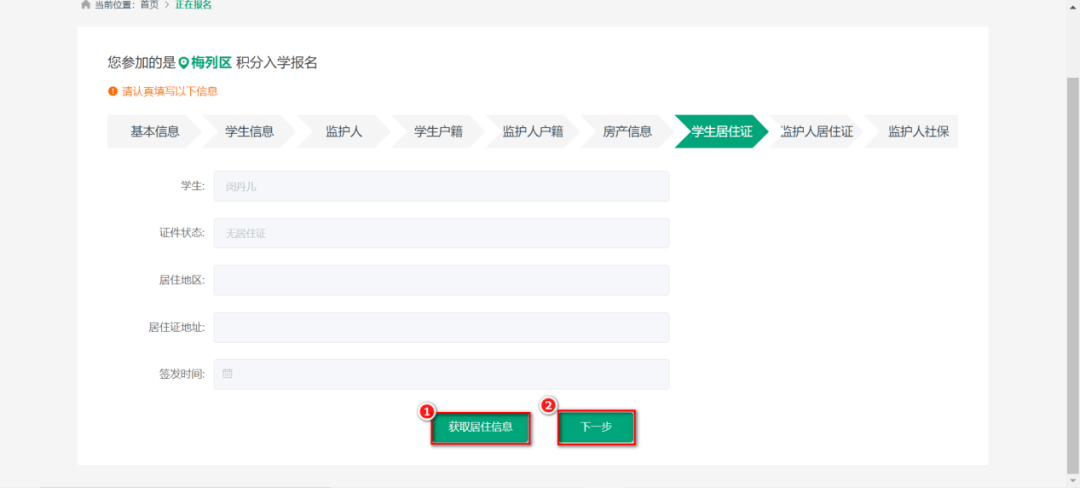Open the 监护人户籍 step

point(532,131)
